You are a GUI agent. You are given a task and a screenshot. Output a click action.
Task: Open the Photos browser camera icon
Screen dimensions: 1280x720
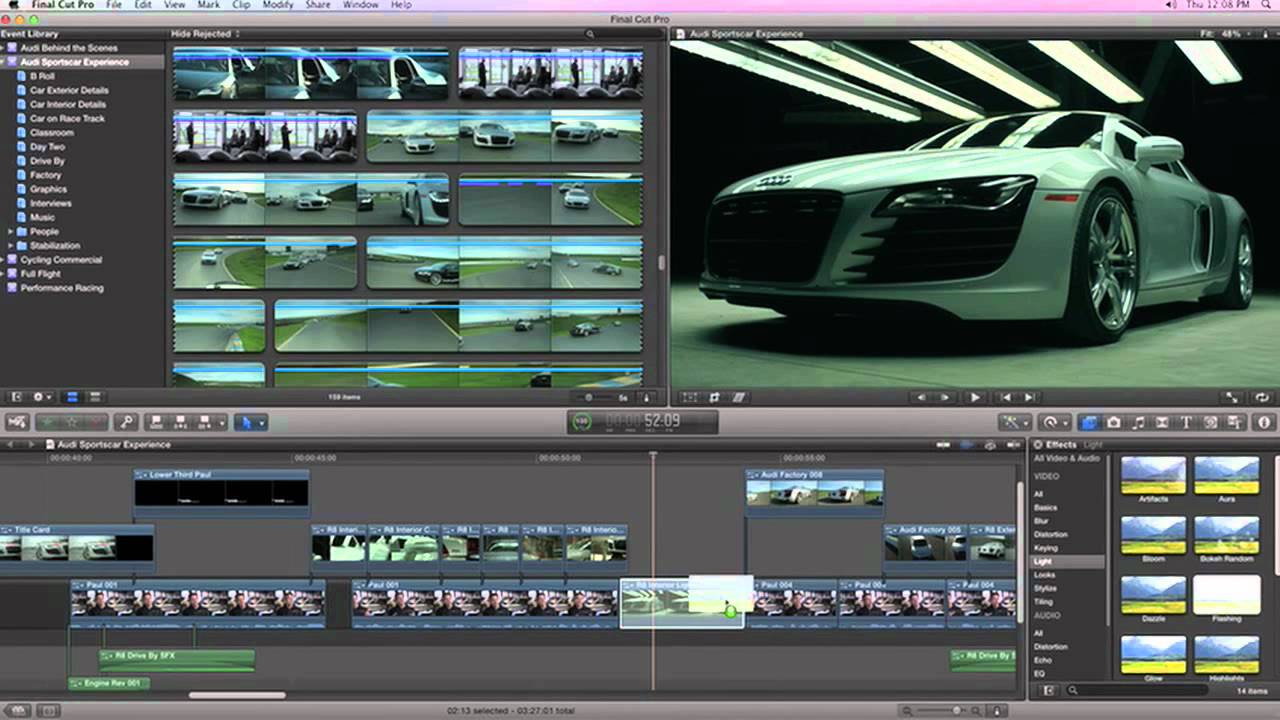tap(1113, 422)
